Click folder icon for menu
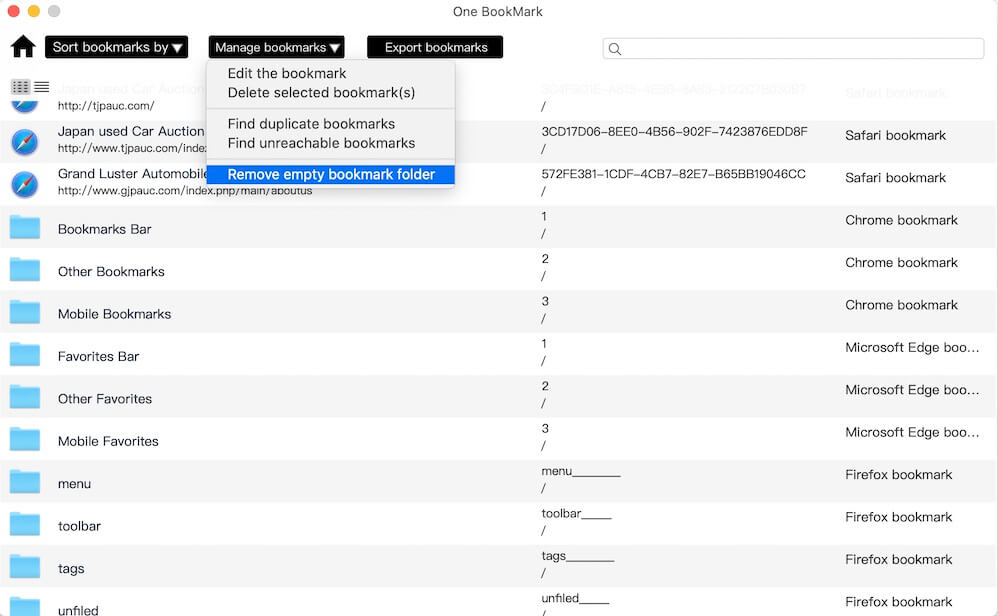 point(25,482)
